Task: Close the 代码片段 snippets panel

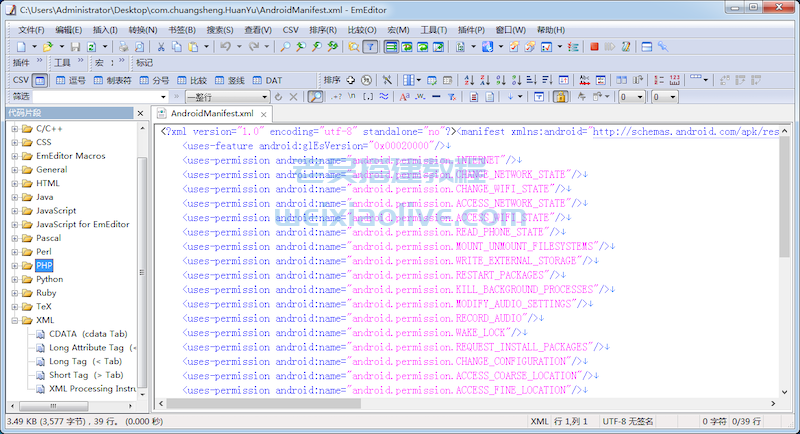Action: click(140, 113)
